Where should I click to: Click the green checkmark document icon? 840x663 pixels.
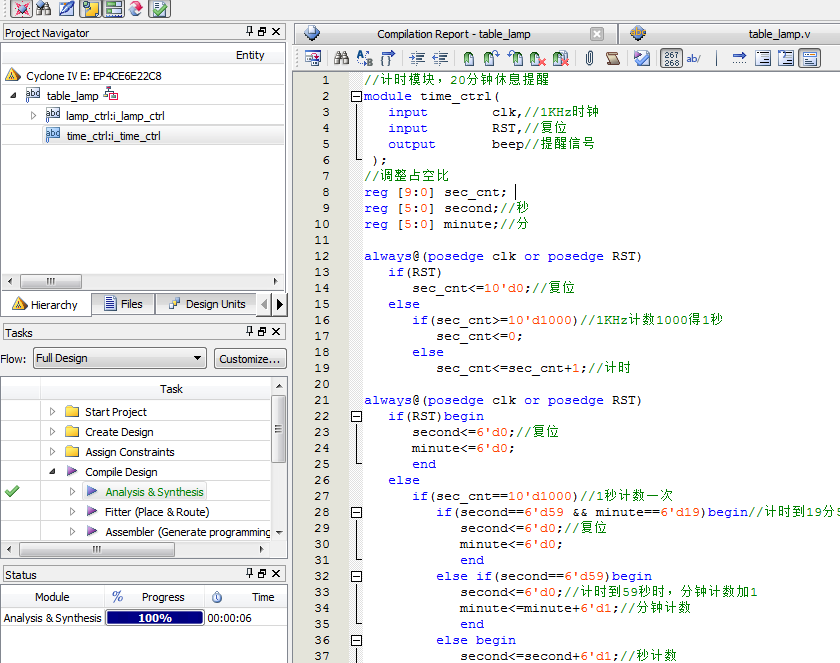click(x=159, y=8)
